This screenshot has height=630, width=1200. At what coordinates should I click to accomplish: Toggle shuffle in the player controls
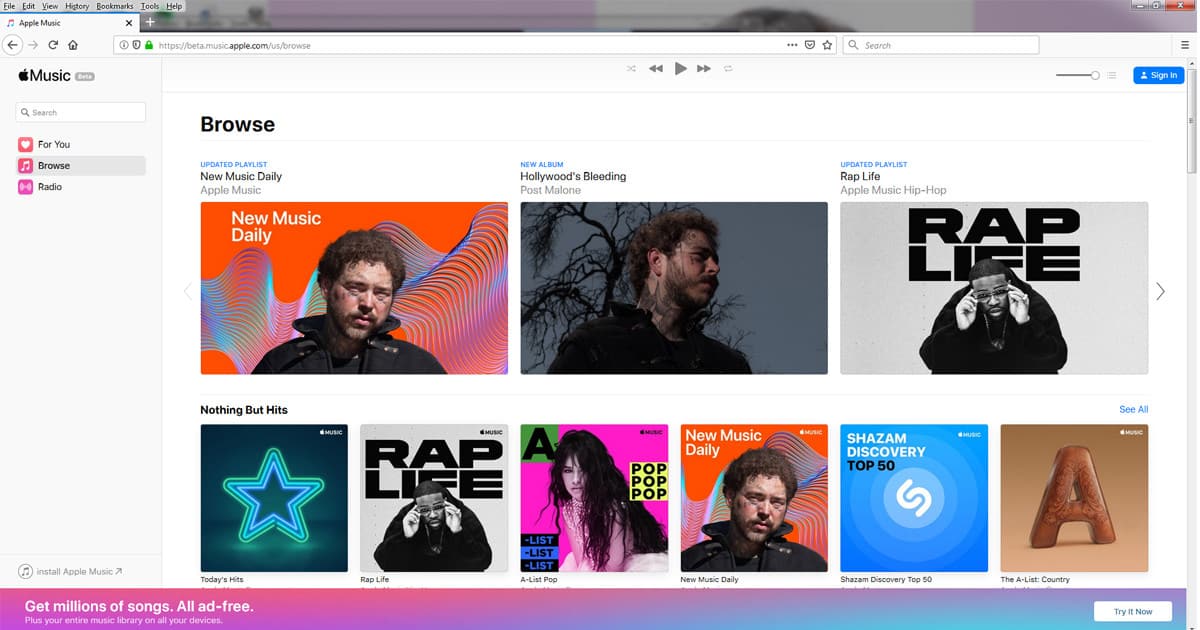631,69
